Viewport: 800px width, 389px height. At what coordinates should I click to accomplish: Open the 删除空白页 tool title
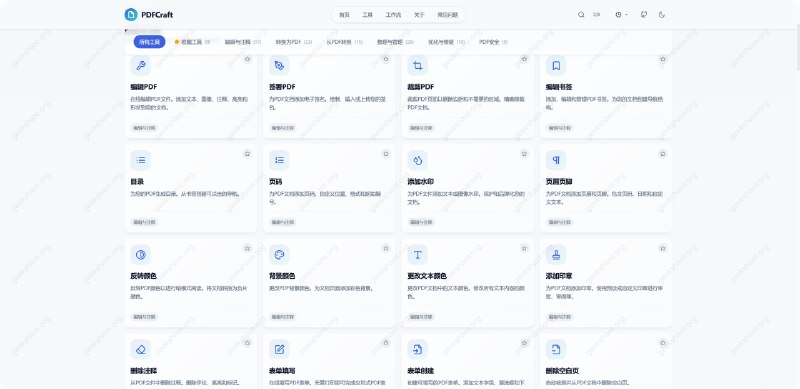coord(562,371)
